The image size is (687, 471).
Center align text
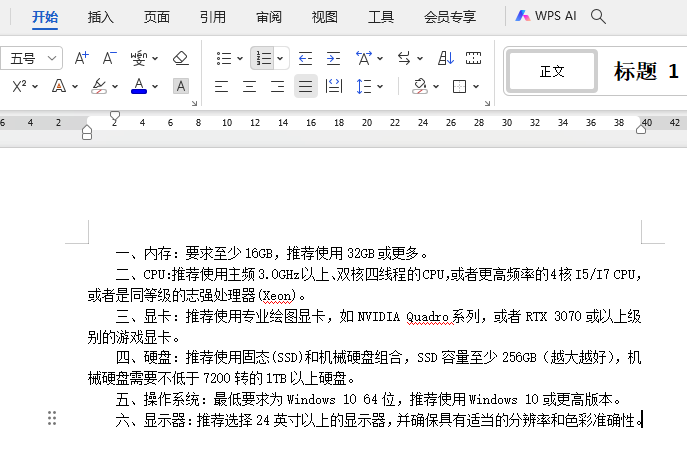249,86
